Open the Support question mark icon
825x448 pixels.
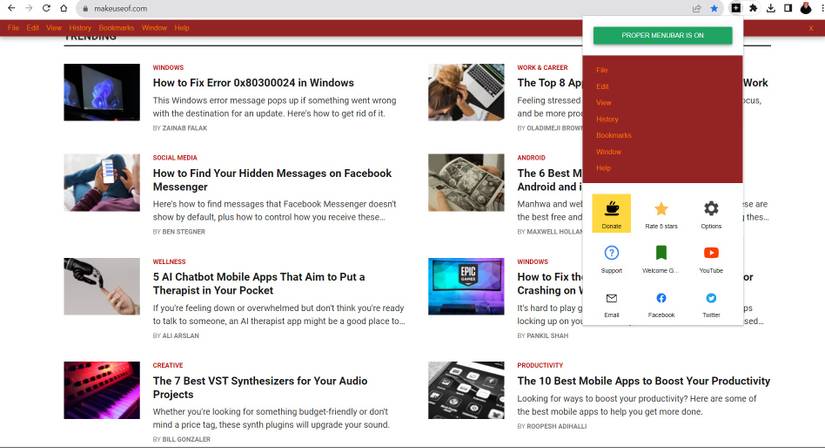point(611,253)
